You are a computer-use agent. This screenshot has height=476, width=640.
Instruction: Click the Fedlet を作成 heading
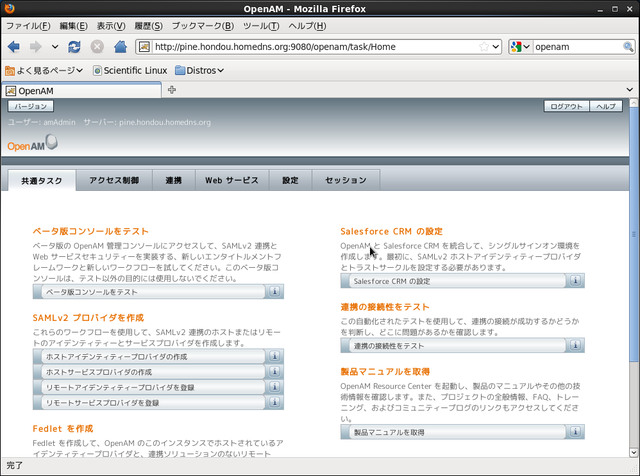point(63,429)
